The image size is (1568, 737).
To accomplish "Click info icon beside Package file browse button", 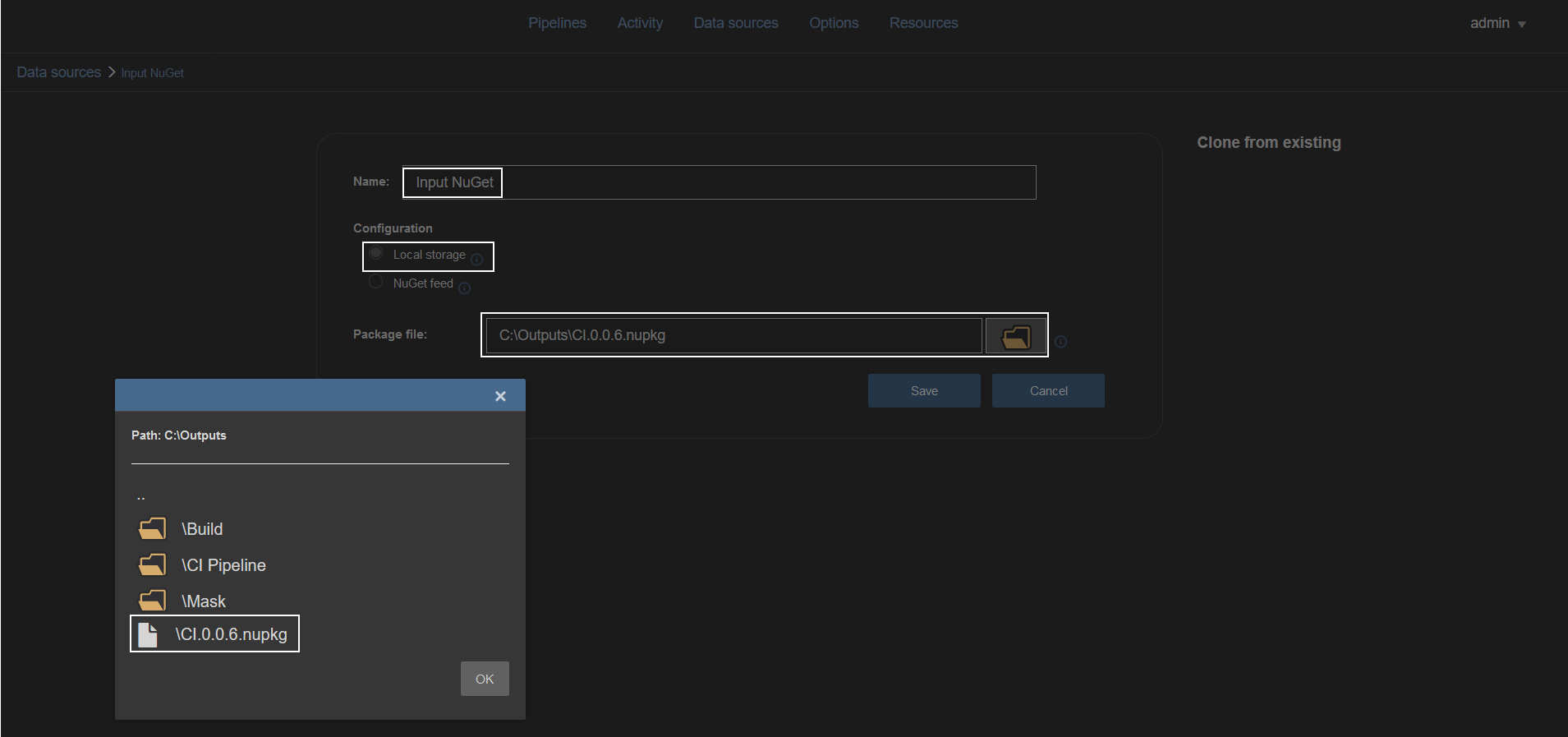I will coord(1061,342).
